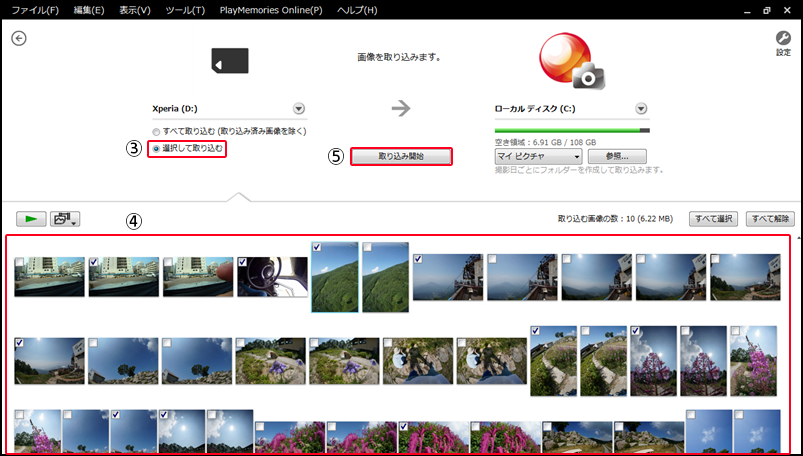Choose the 選択して取り込む radio option
803x456 pixels.
(155, 148)
